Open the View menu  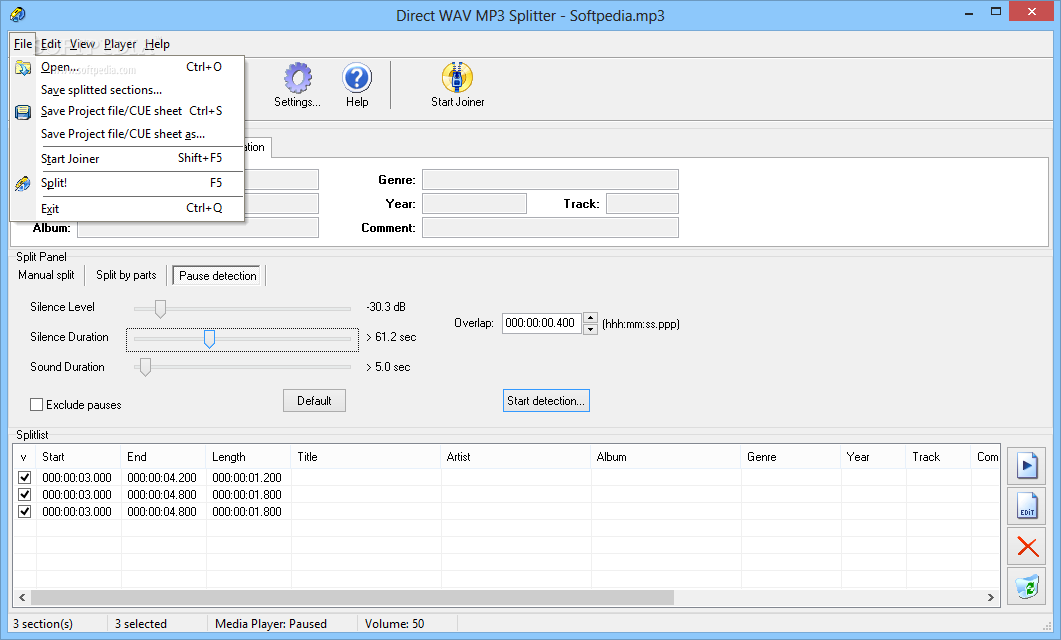click(83, 44)
